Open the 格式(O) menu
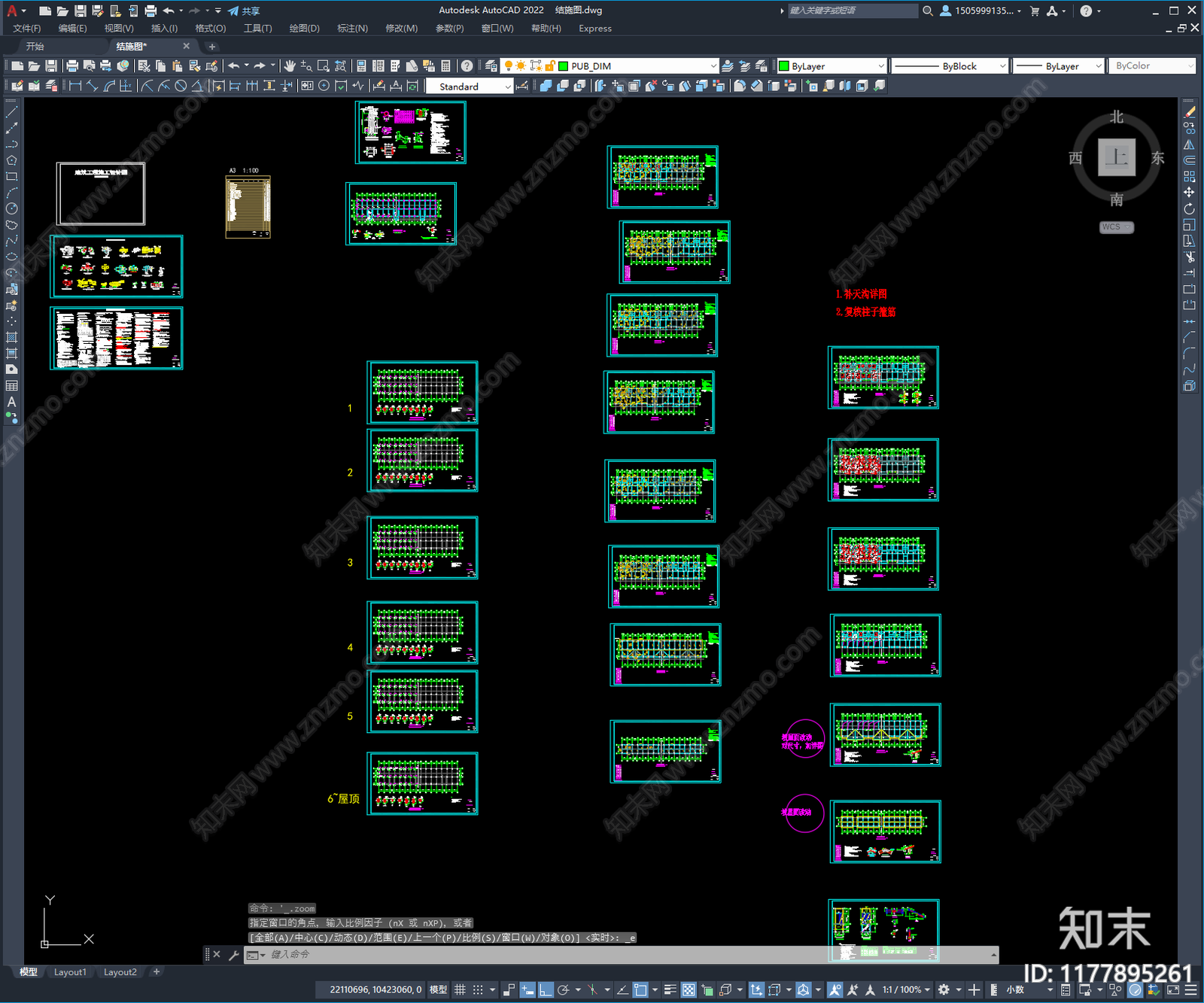Image resolution: width=1204 pixels, height=1003 pixels. point(210,29)
